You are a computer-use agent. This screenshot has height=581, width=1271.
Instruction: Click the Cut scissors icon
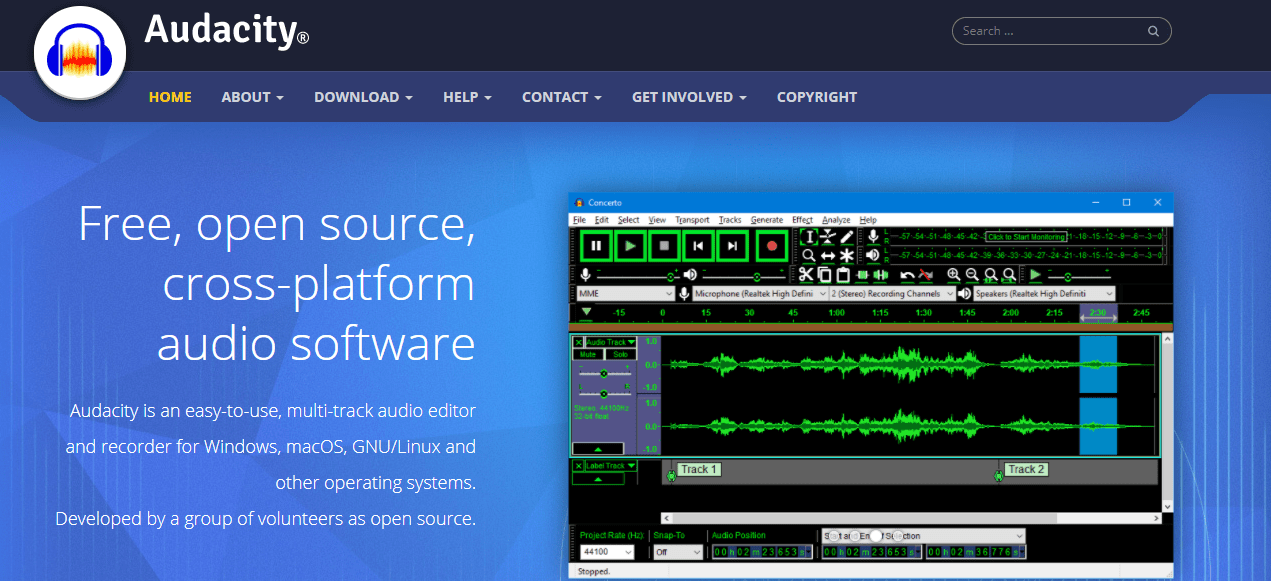coord(805,275)
